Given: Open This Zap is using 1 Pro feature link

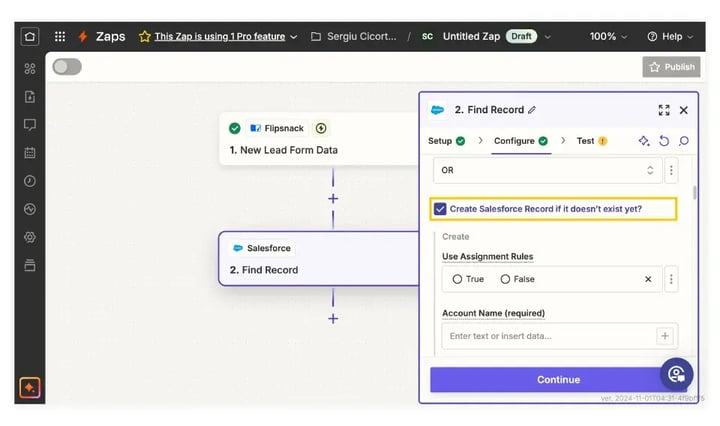Looking at the screenshot, I should point(219,36).
